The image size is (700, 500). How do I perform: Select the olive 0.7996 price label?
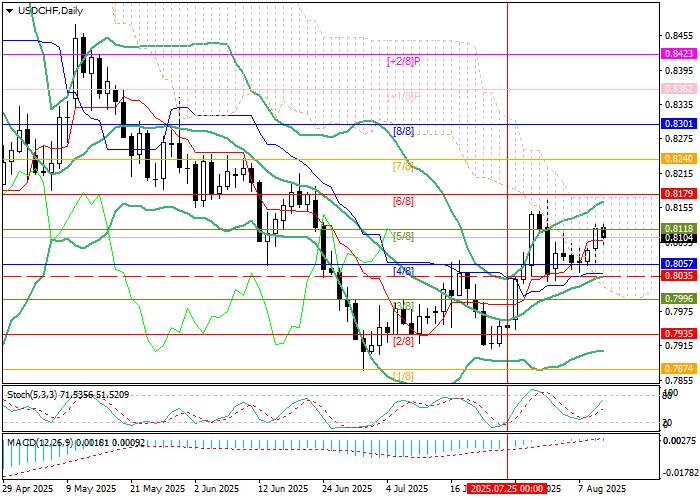coord(679,298)
